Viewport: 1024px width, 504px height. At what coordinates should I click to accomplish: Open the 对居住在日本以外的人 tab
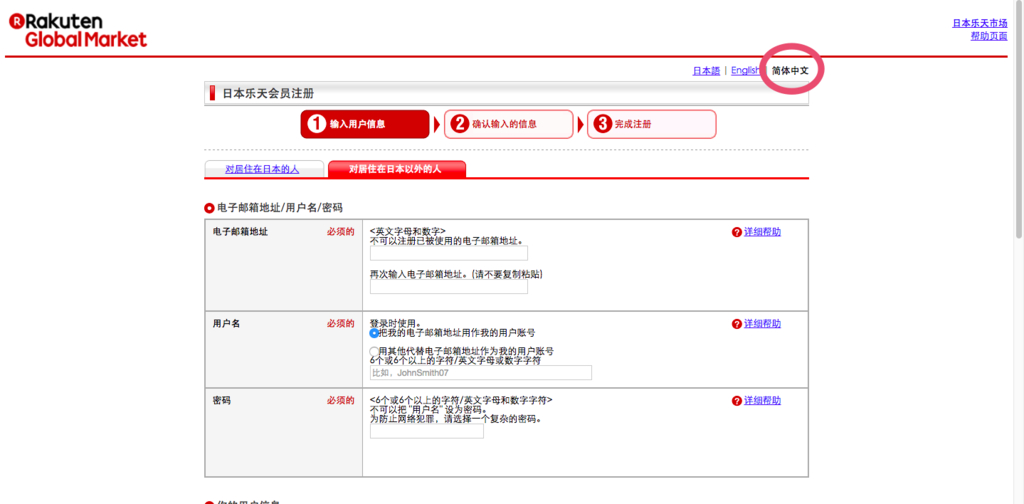396,169
